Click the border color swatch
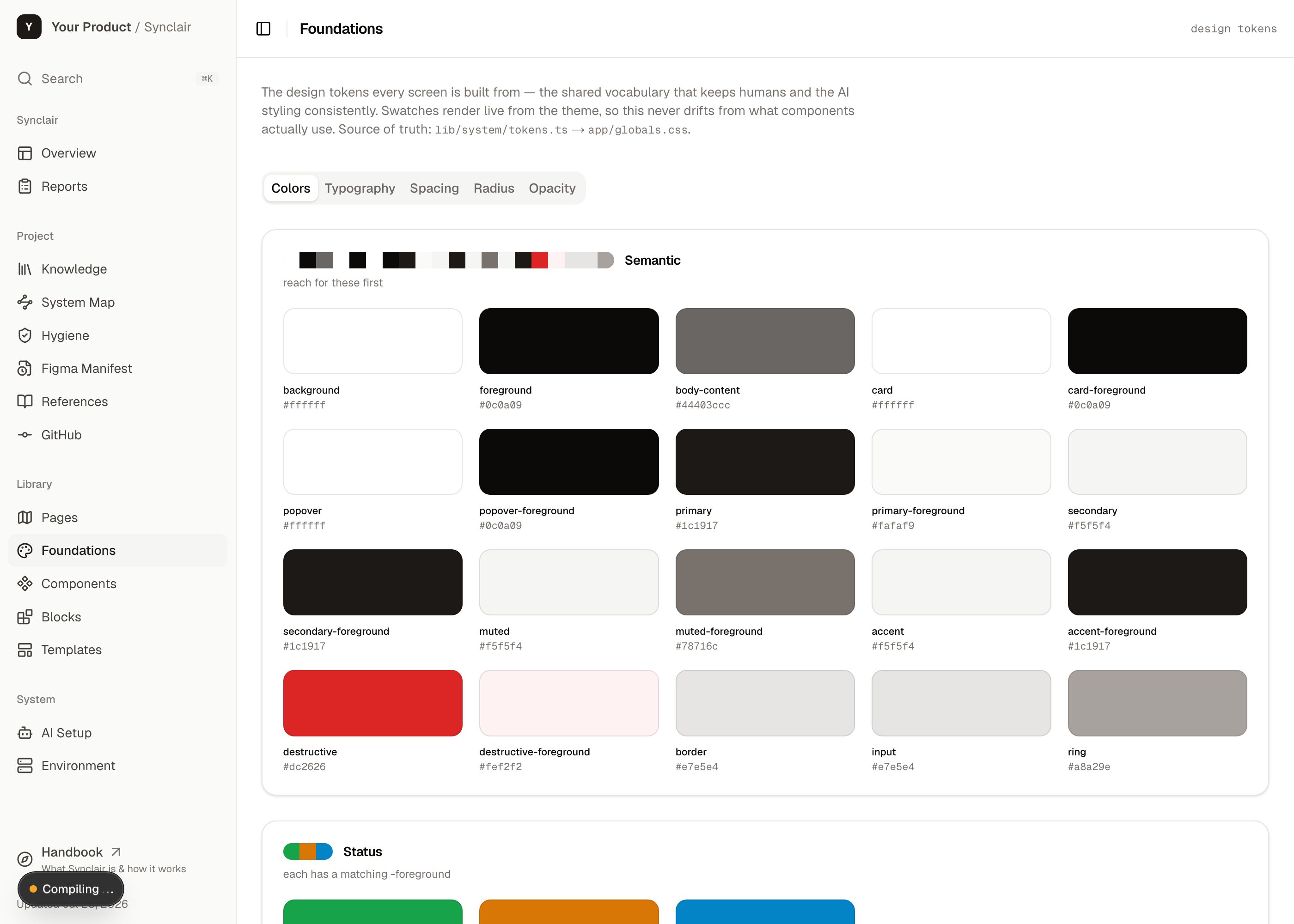 [765, 703]
